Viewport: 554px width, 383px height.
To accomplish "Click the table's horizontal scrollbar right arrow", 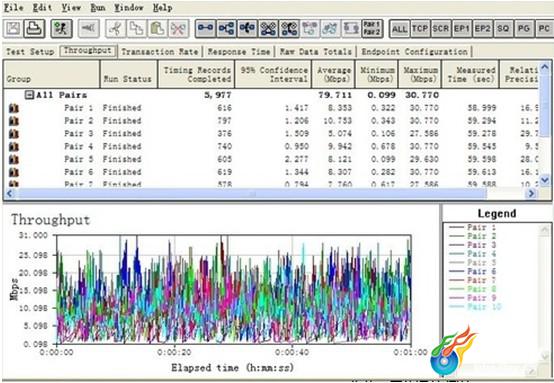I will 531,194.
